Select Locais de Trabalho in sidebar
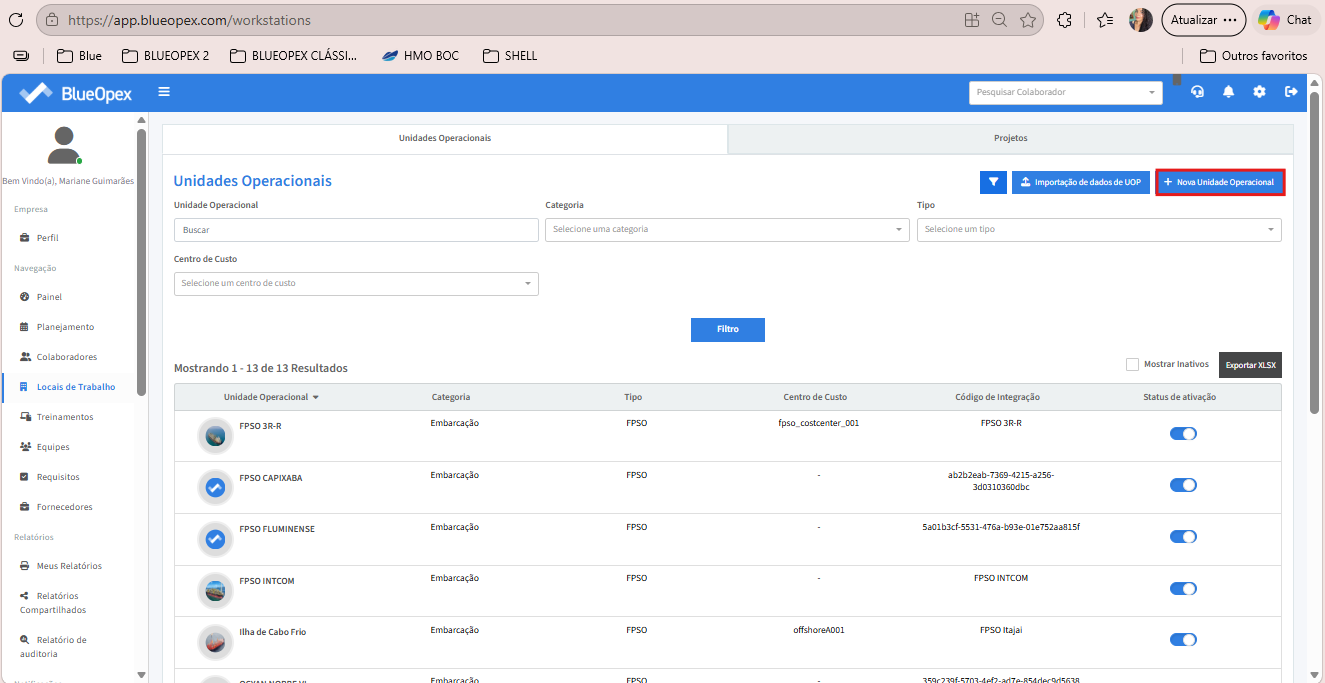The height and width of the screenshot is (683, 1325). 75,387
